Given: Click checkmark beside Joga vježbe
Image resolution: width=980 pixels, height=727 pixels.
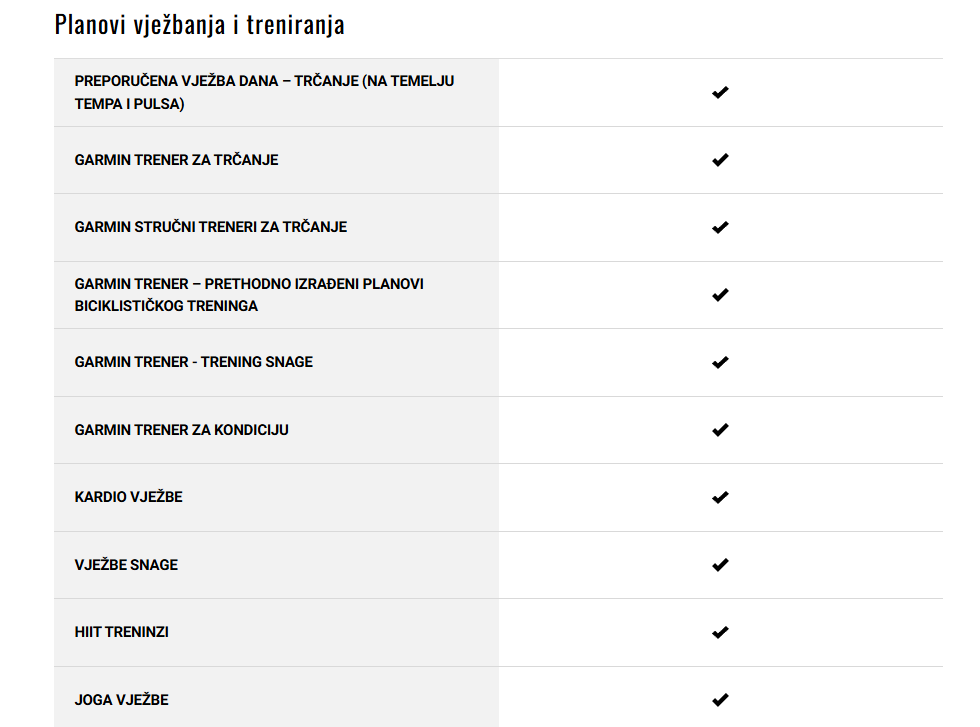Looking at the screenshot, I should [x=720, y=700].
